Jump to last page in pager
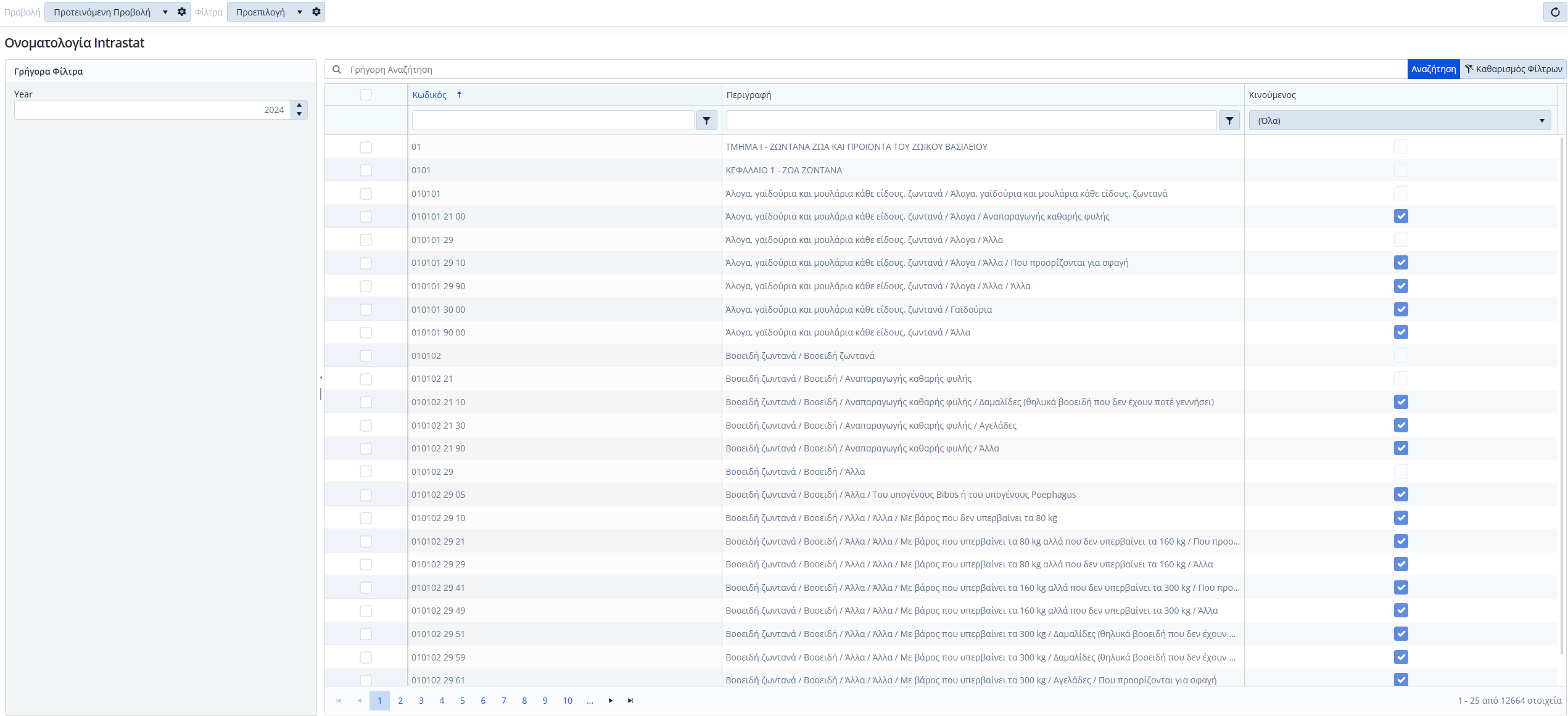 (x=630, y=701)
